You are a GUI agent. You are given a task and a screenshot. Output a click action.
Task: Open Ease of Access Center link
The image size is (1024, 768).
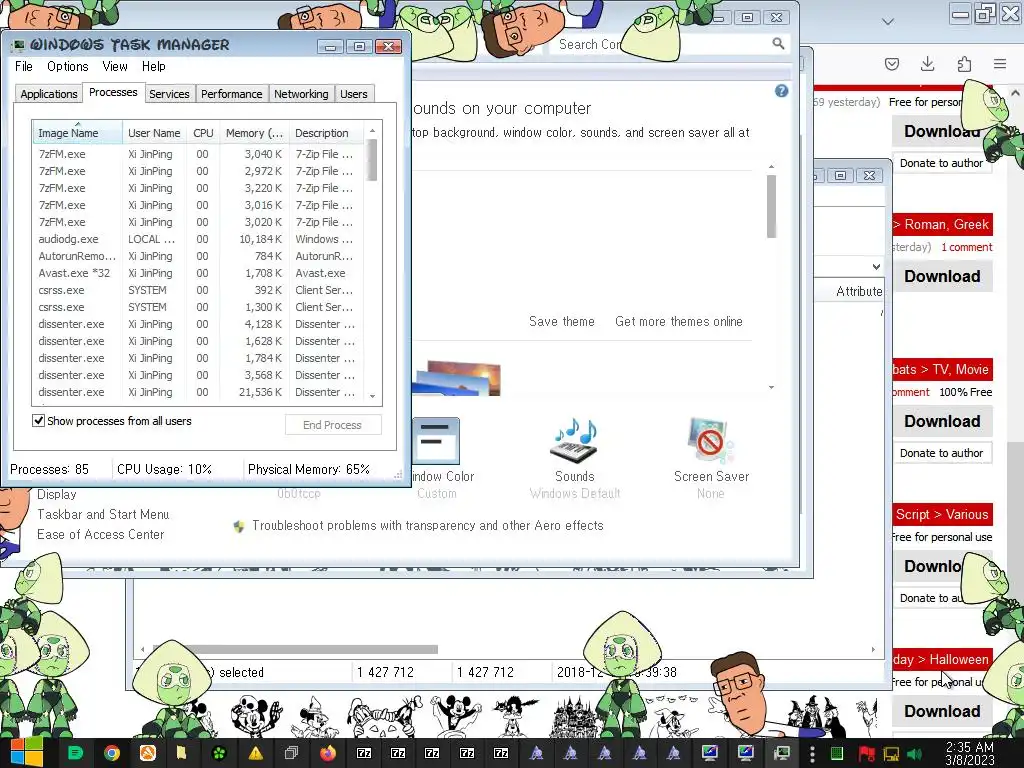pos(101,535)
